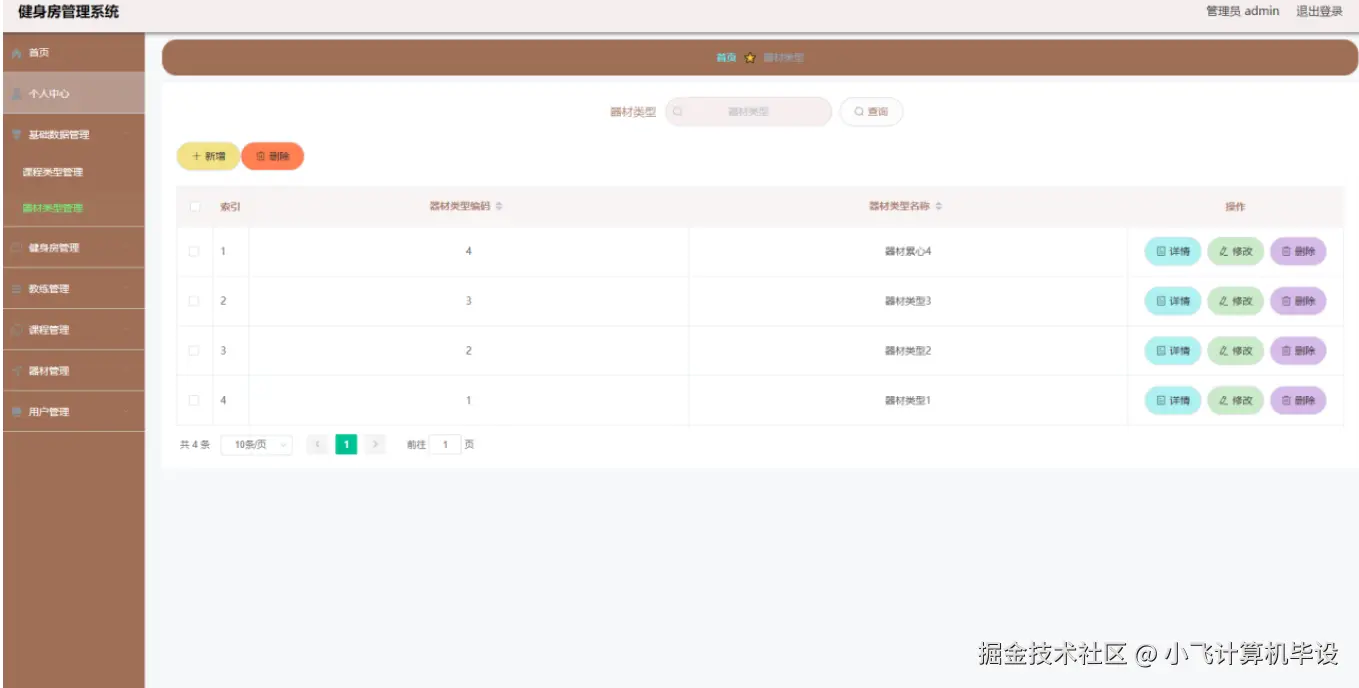Expand the 课程管理 menu arrow
Screen dimensions: 1359x688
pyautogui.click(x=126, y=330)
